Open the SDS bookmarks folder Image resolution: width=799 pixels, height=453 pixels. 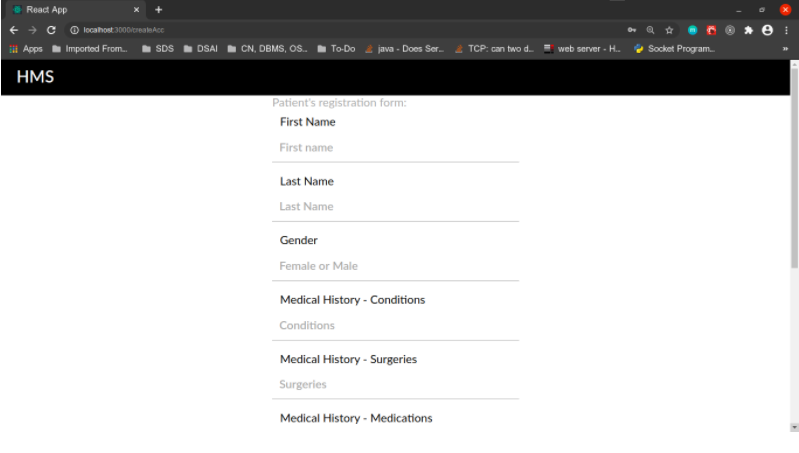(x=158, y=49)
